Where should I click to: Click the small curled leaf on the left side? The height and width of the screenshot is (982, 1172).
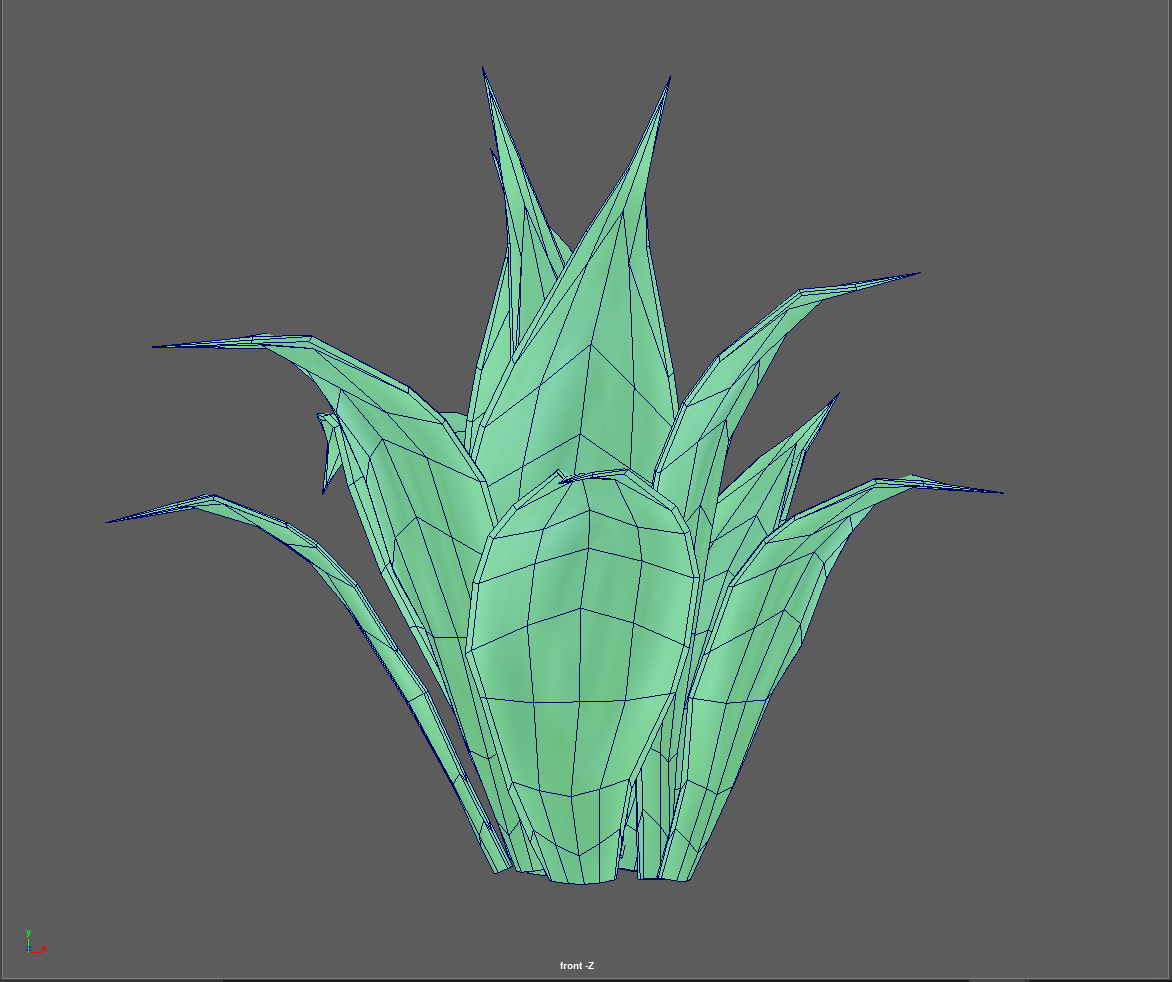[x=329, y=450]
